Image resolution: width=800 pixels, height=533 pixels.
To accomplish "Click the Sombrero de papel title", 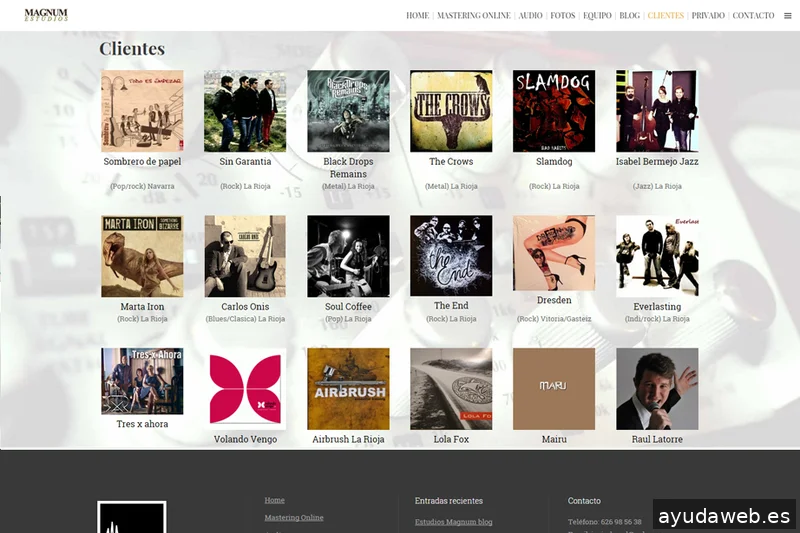I will tap(142, 161).
